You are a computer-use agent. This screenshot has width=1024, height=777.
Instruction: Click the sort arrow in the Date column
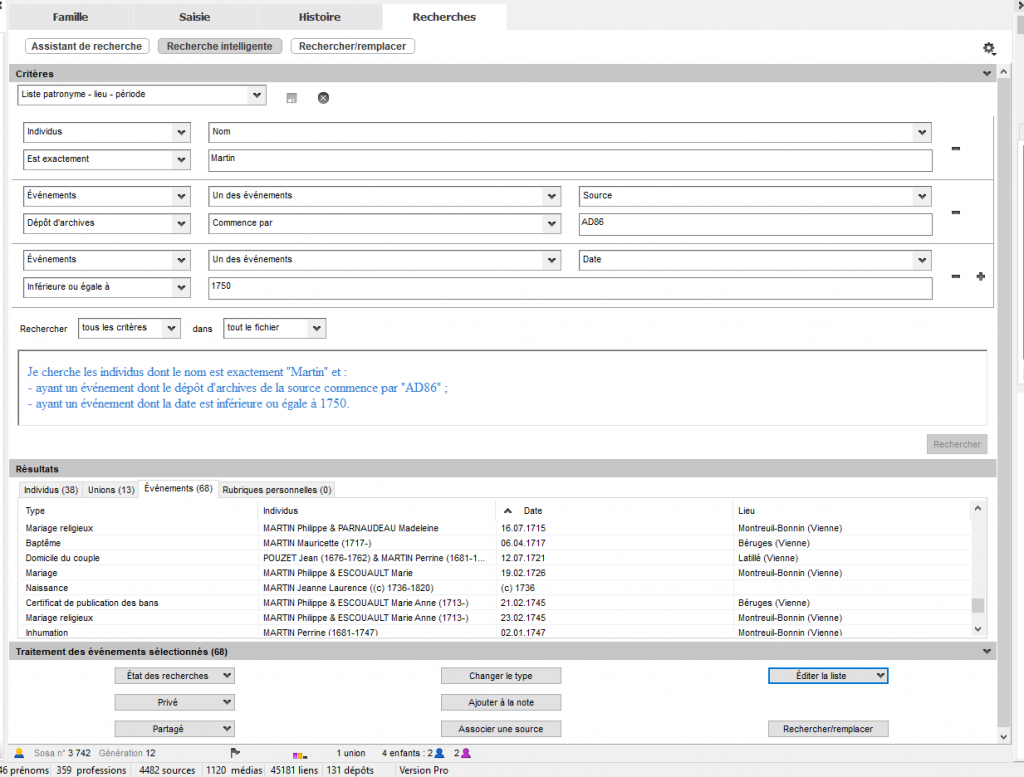click(507, 511)
